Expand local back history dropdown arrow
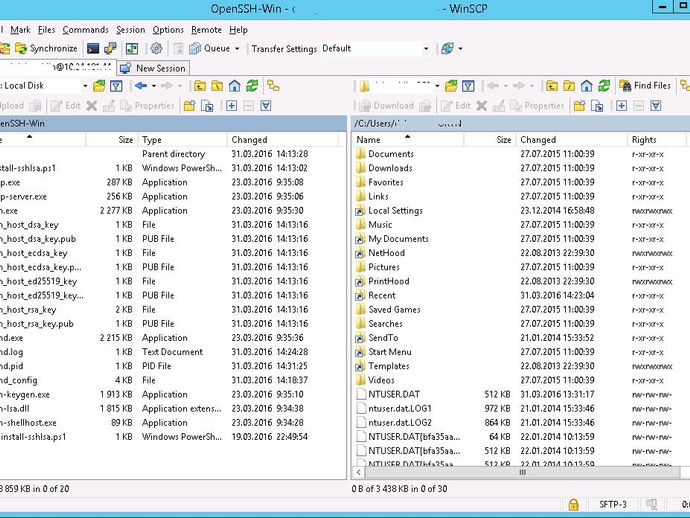Viewport: 690px width, 518px height. (154, 86)
